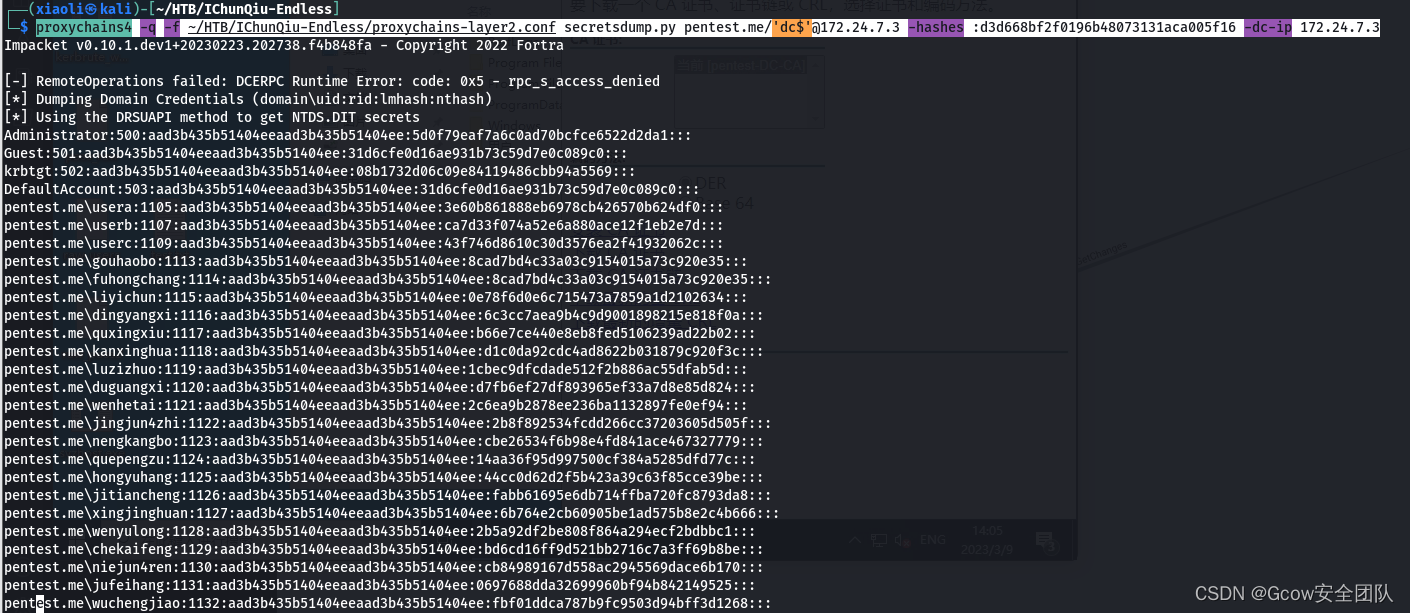The image size is (1410, 613).
Task: Click the jufeihang:1131 hash line
Action: click(x=380, y=585)
